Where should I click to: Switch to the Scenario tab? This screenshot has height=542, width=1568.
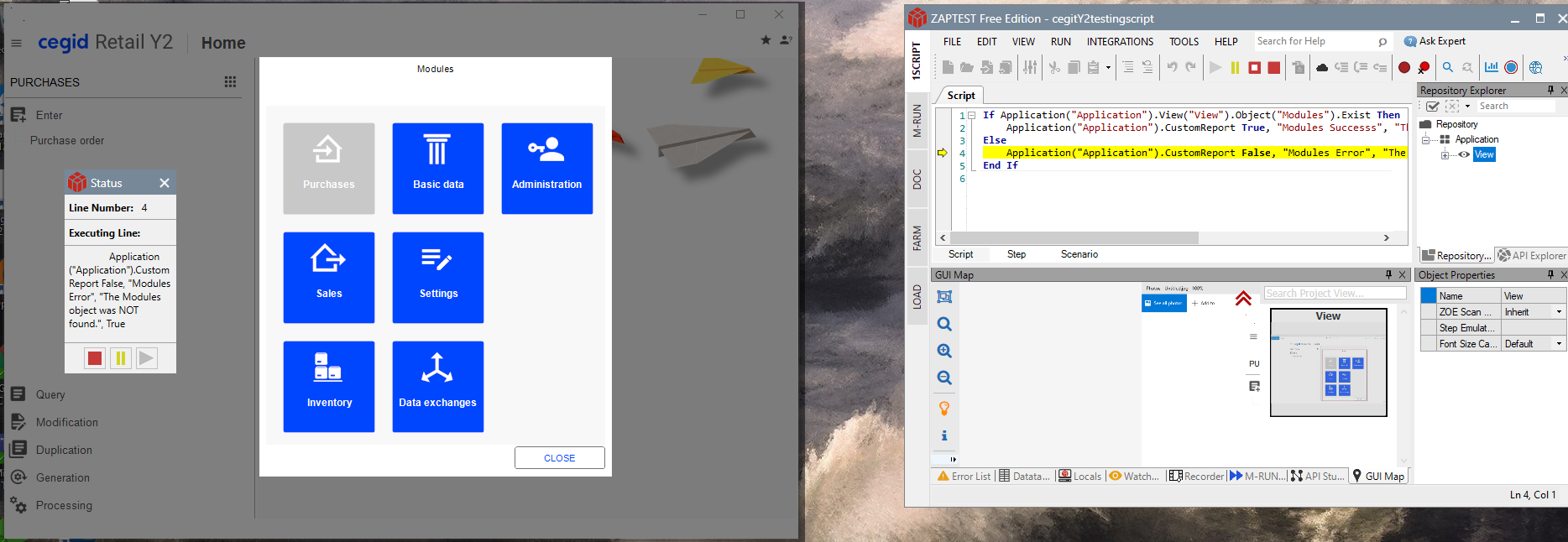click(1079, 254)
